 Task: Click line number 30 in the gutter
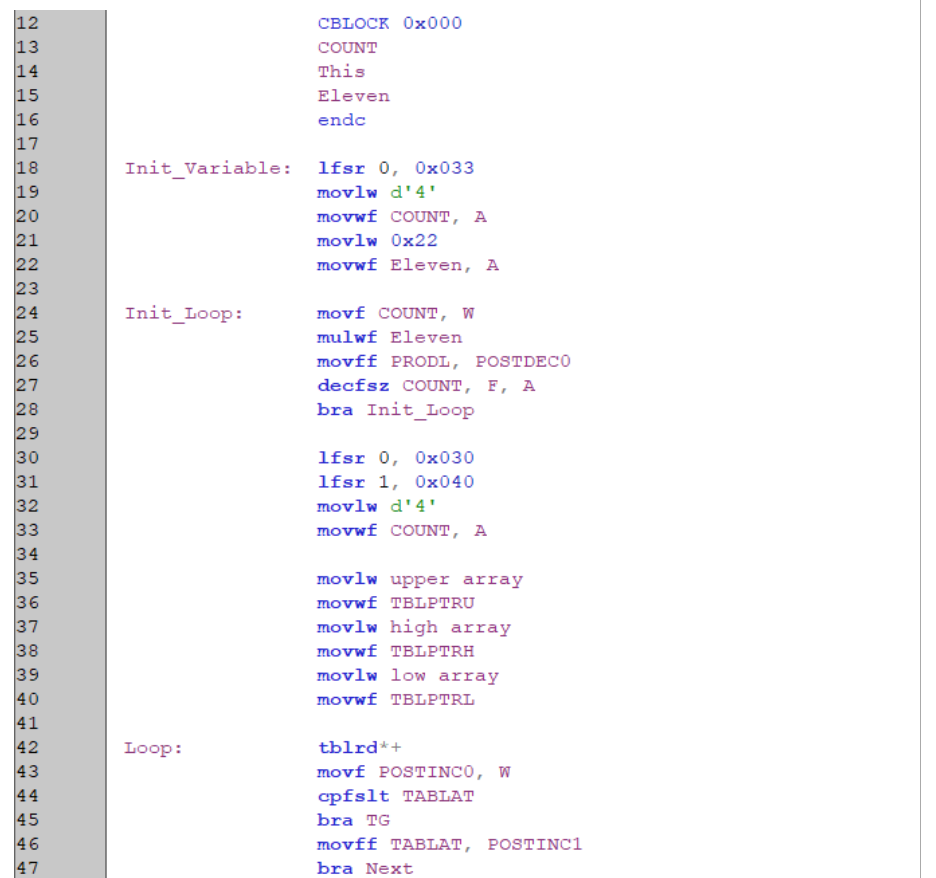(x=22, y=457)
